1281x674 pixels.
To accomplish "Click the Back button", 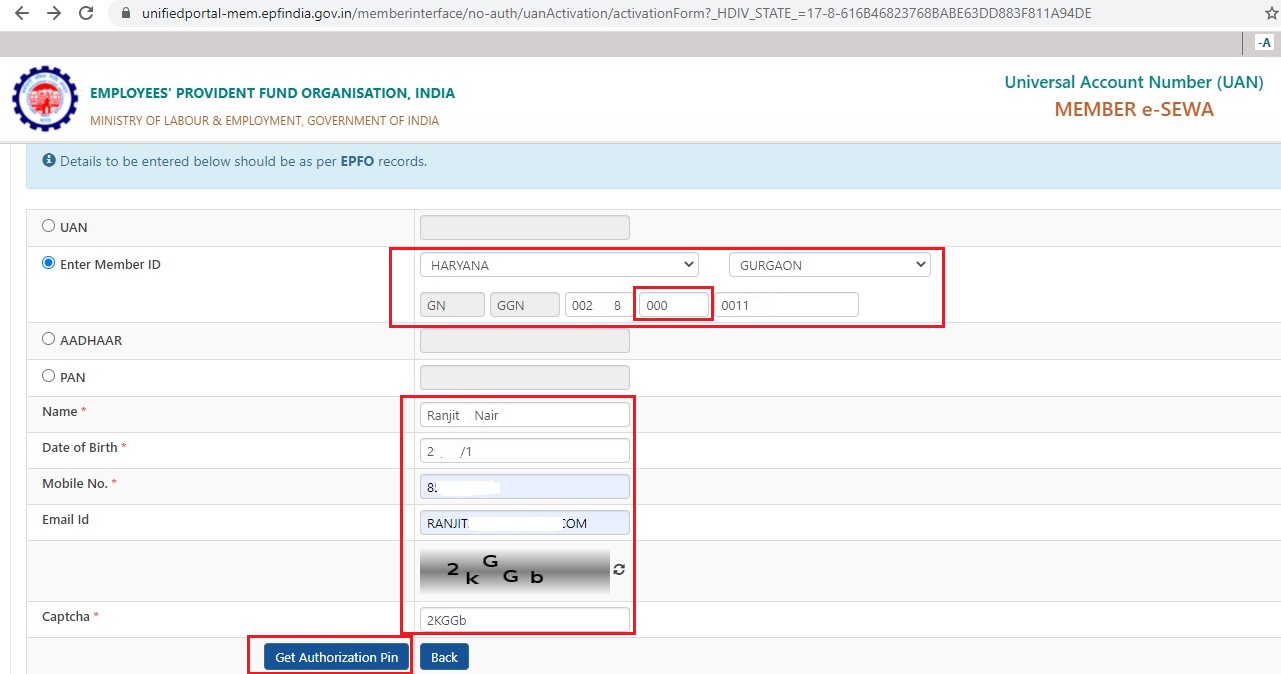I will (444, 657).
